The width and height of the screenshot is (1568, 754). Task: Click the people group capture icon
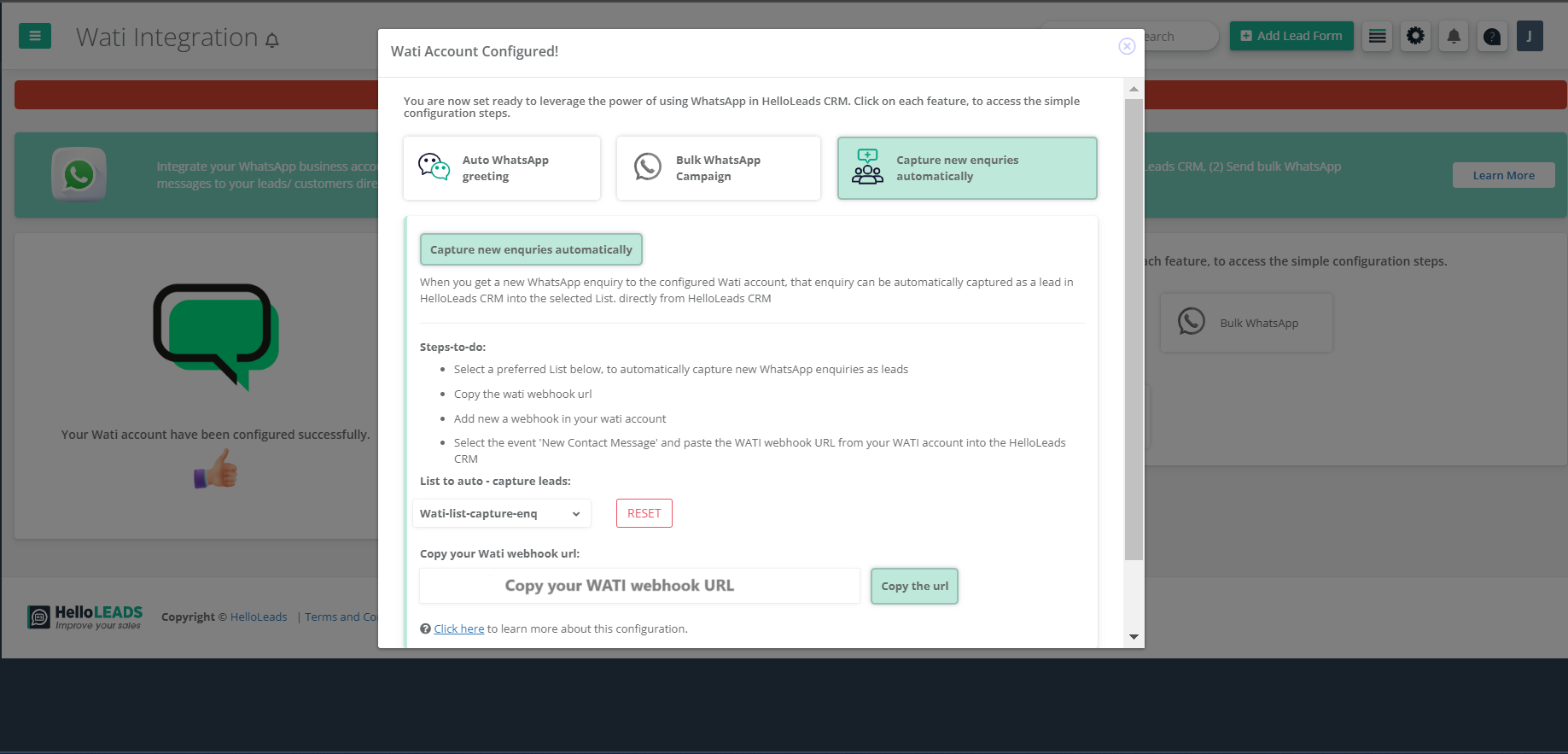coord(867,167)
